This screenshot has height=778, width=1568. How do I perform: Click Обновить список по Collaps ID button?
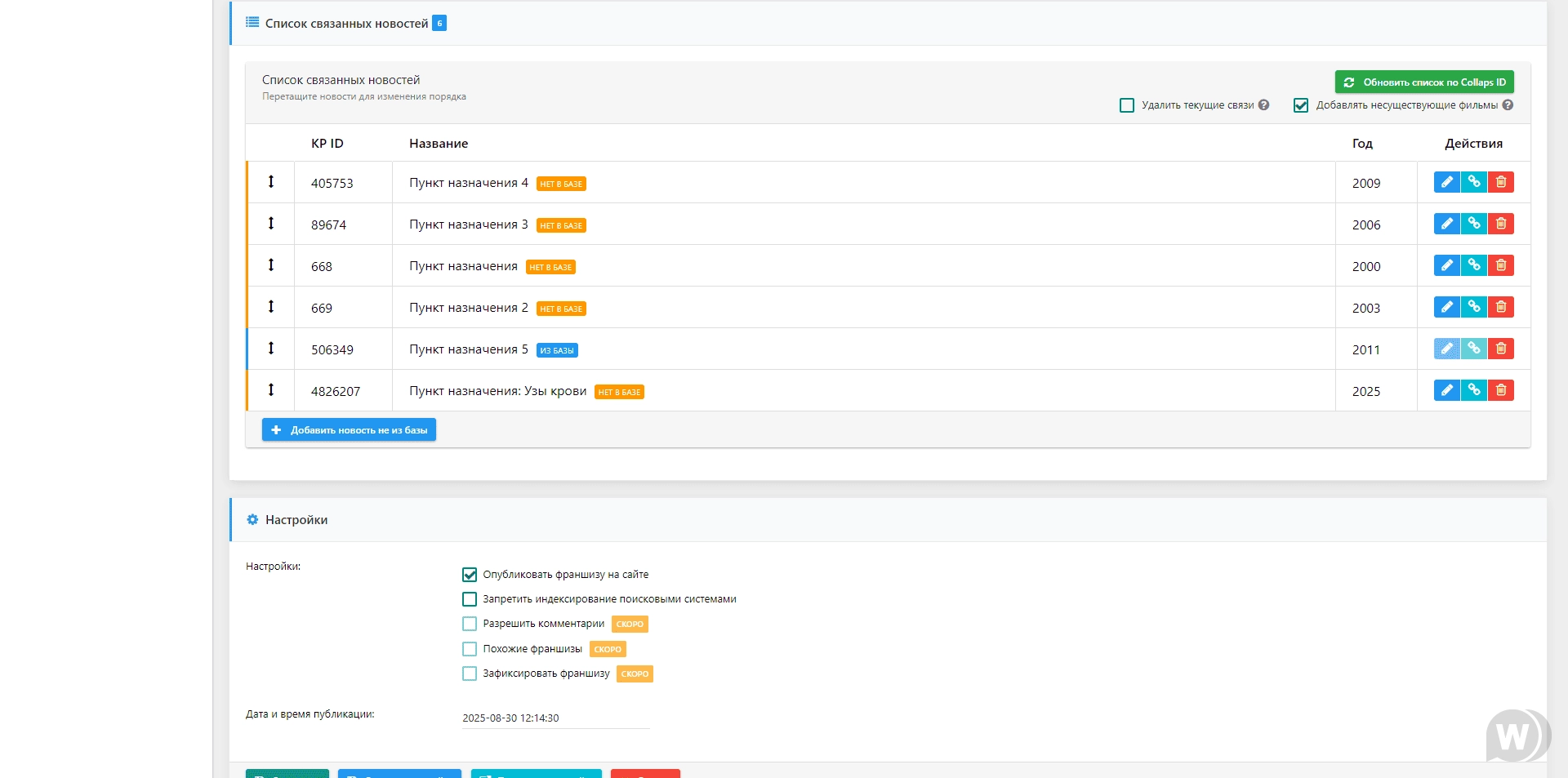pos(1424,82)
